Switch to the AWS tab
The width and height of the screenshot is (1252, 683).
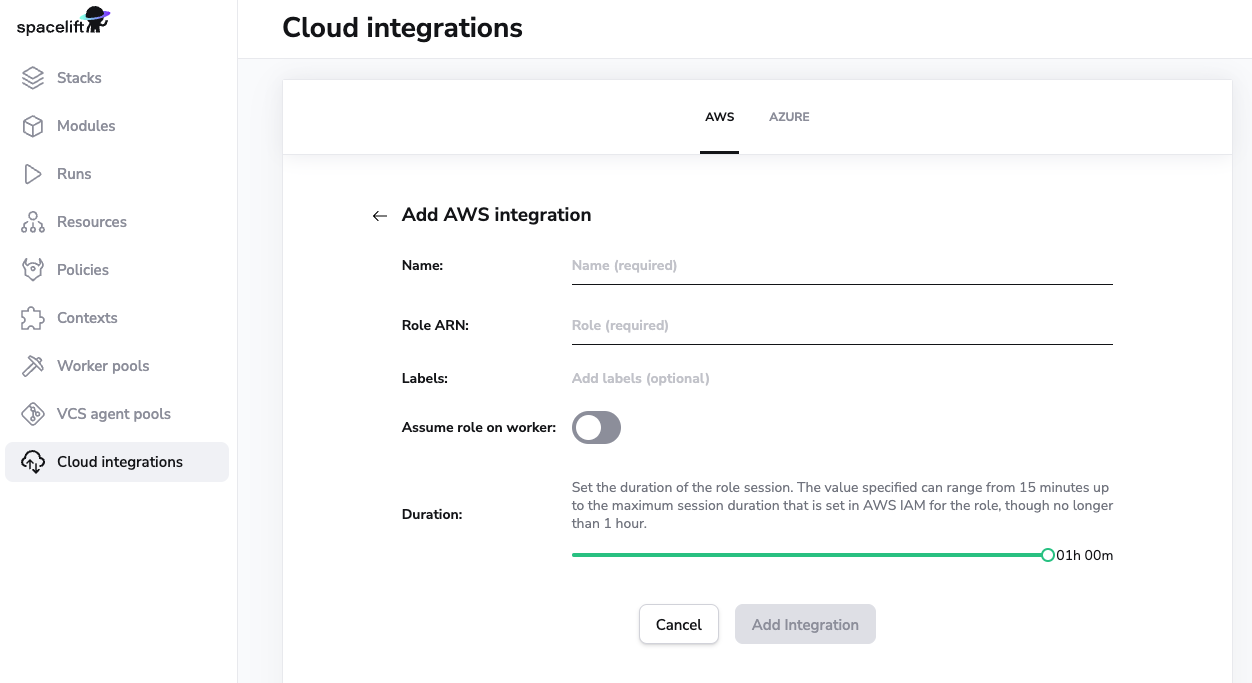coord(719,117)
